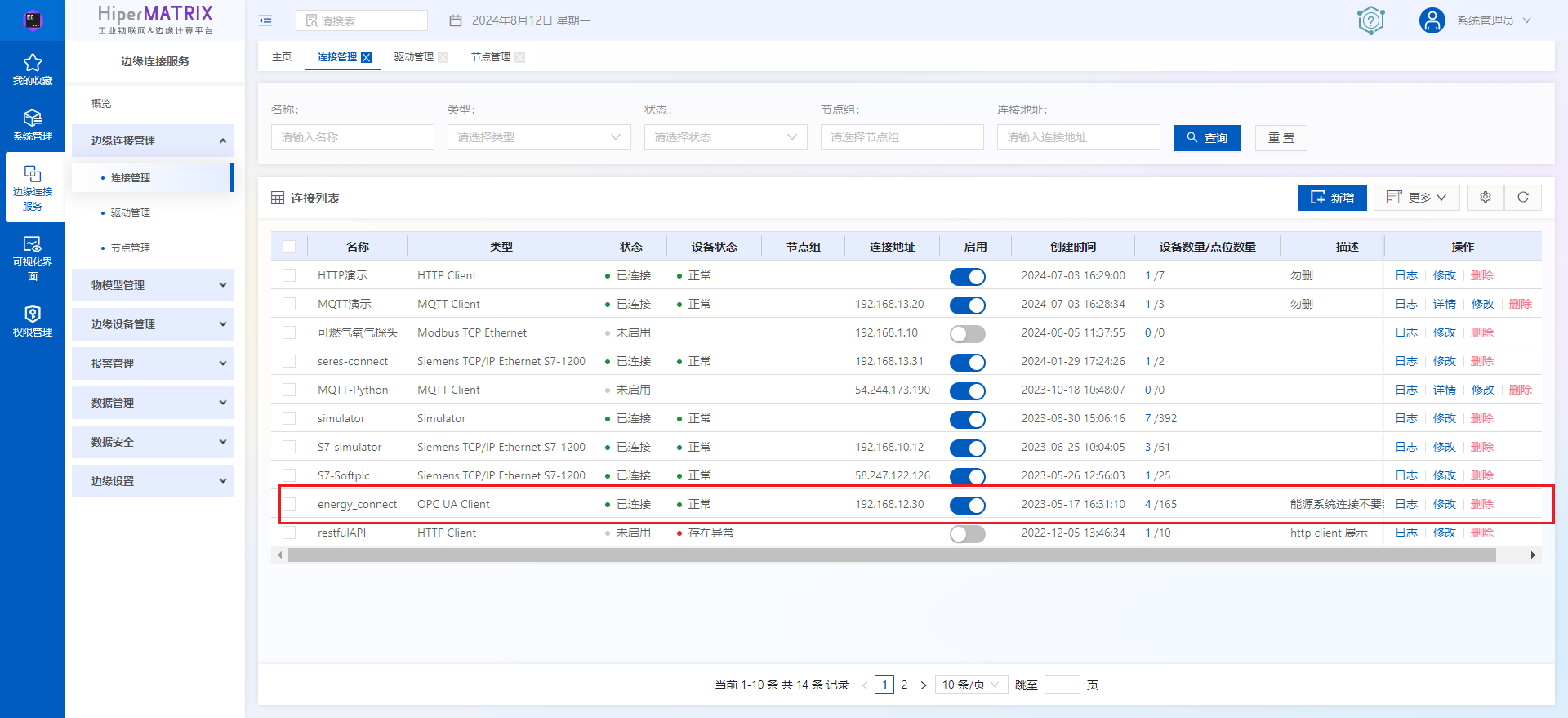
Task: Click the 查询 search button
Action: (x=1207, y=138)
